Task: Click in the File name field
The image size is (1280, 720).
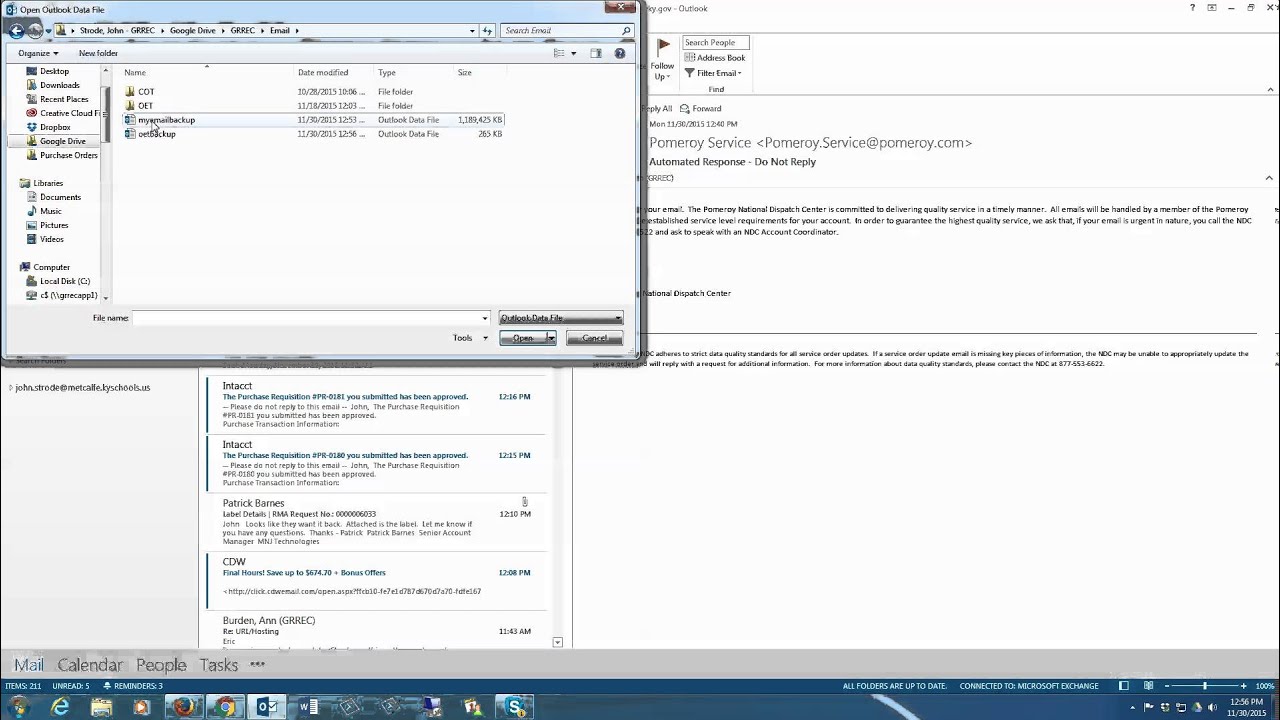Action: pyautogui.click(x=306, y=318)
